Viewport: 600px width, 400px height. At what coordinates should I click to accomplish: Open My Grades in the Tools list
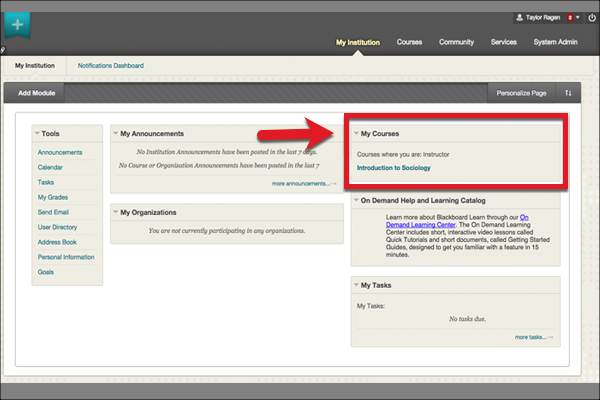[x=52, y=198]
